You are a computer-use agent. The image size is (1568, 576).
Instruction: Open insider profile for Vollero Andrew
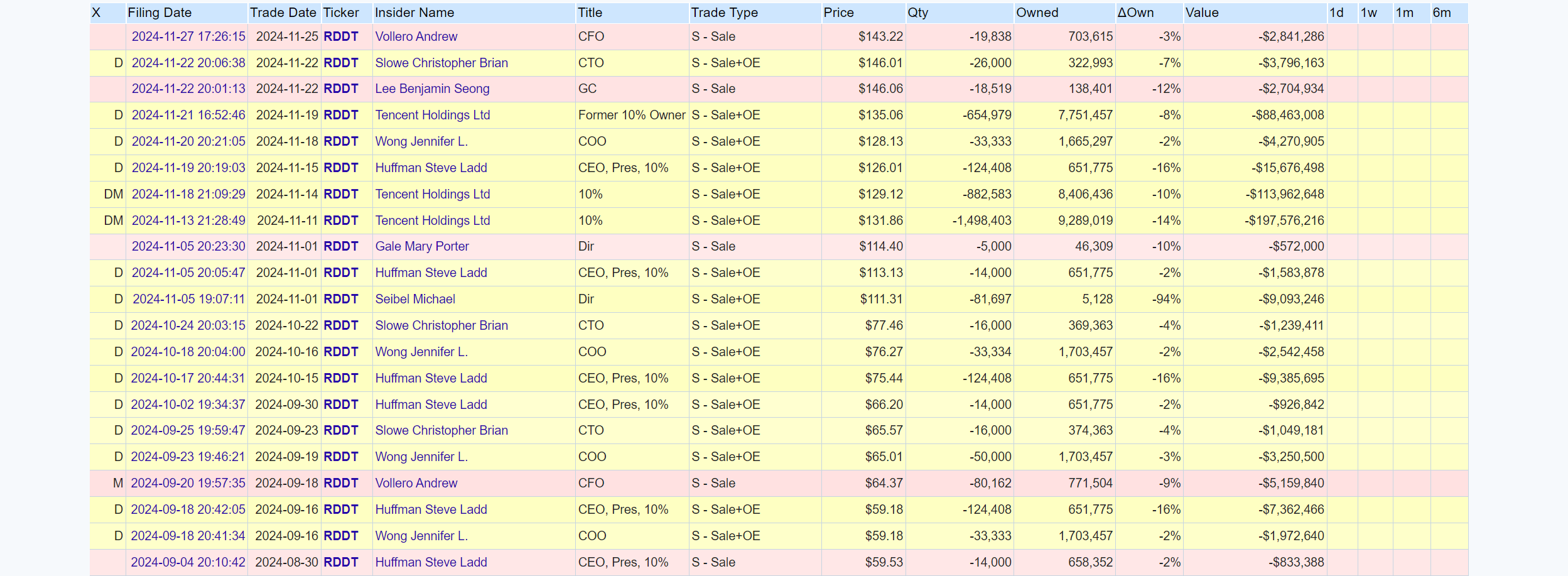(416, 36)
